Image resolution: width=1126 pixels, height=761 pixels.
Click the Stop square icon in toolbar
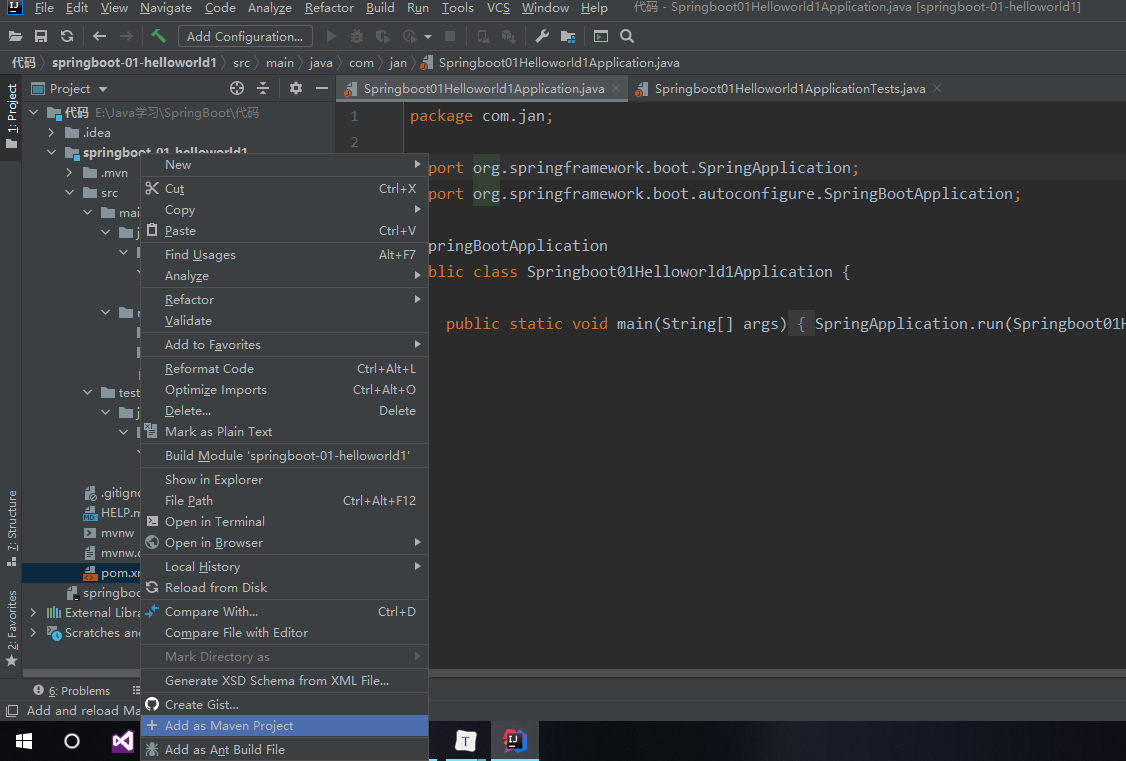click(450, 37)
